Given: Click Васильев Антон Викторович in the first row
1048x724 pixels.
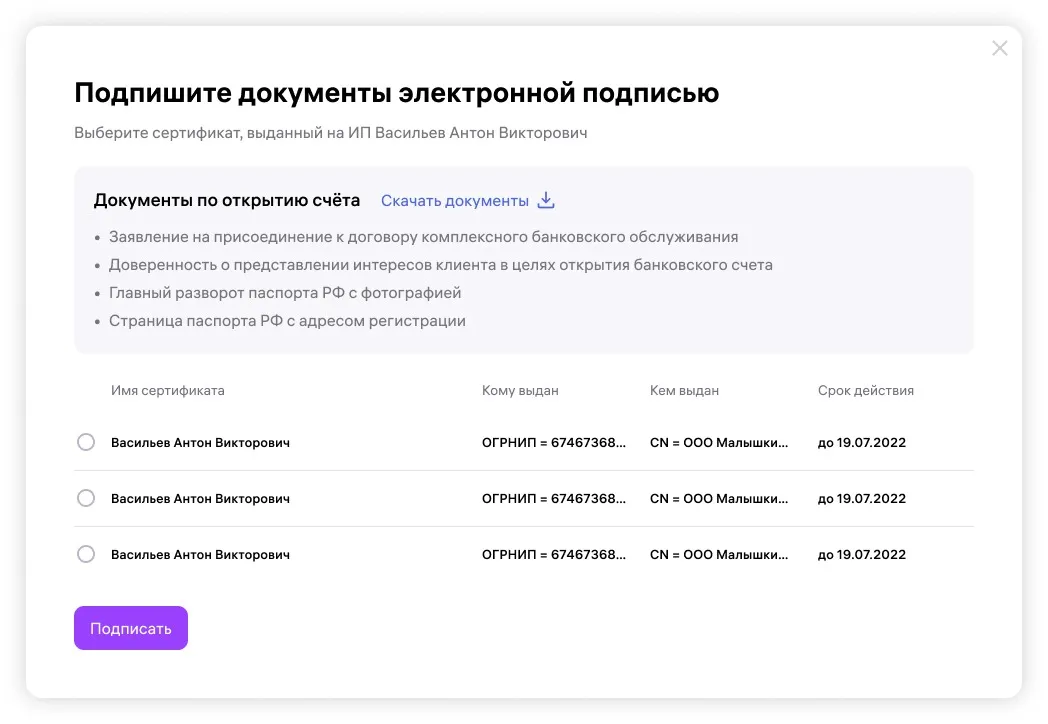Looking at the screenshot, I should [x=200, y=442].
